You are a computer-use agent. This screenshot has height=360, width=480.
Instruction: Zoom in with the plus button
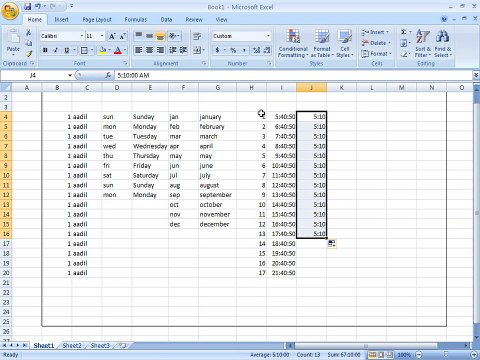coord(475,355)
